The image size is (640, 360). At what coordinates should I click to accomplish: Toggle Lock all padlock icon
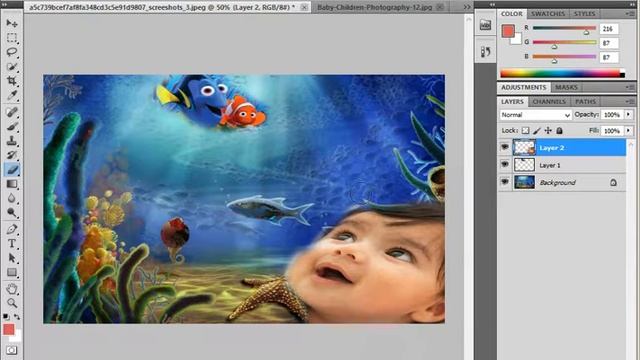point(560,131)
